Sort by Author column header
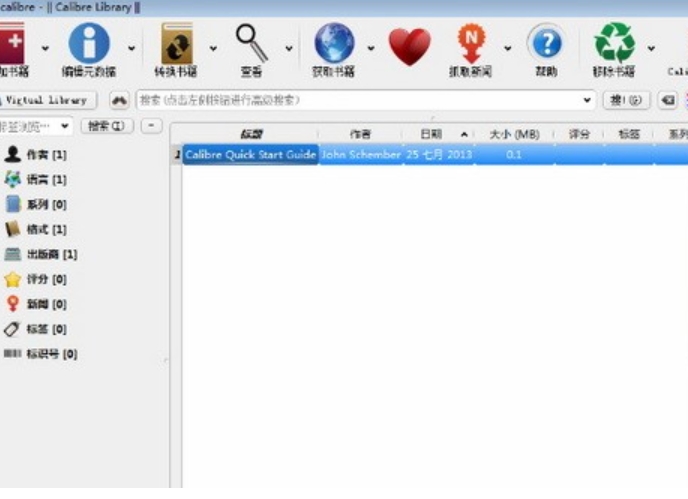The image size is (688, 499). [360, 134]
